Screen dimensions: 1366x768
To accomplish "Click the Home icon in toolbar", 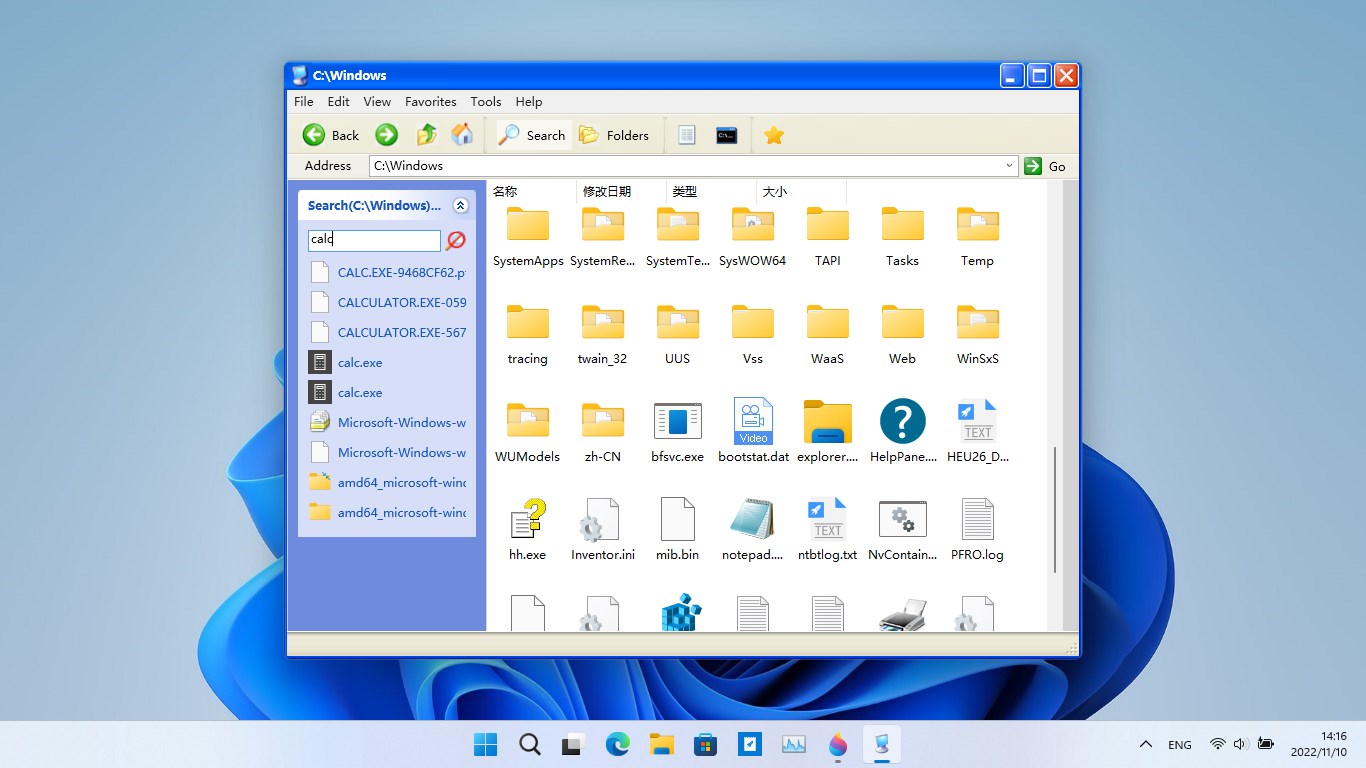I will [x=462, y=135].
